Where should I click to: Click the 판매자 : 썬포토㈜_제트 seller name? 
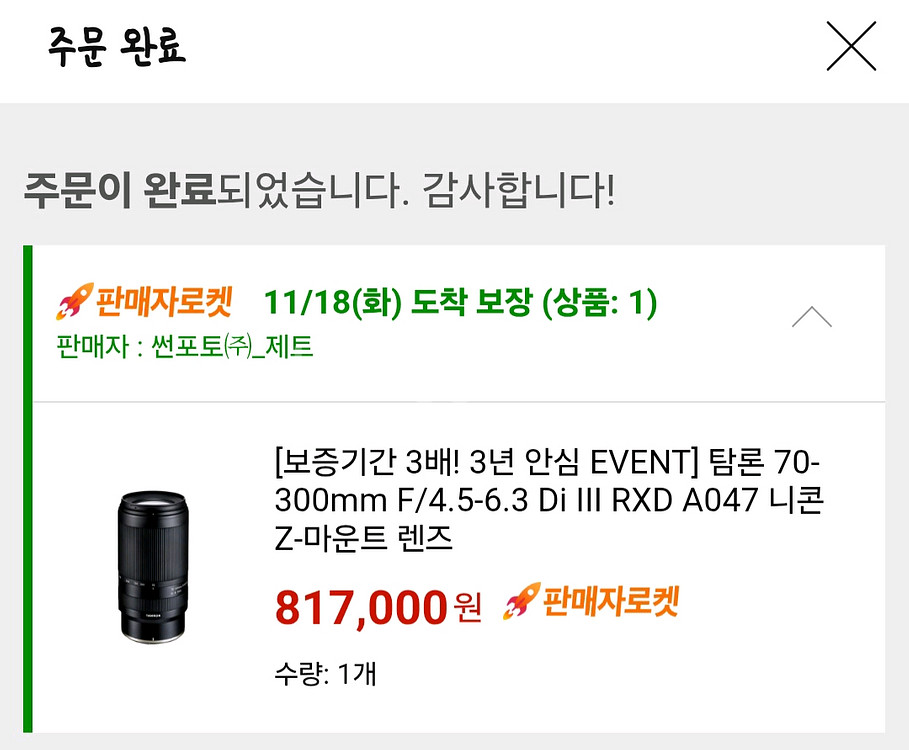click(x=185, y=347)
